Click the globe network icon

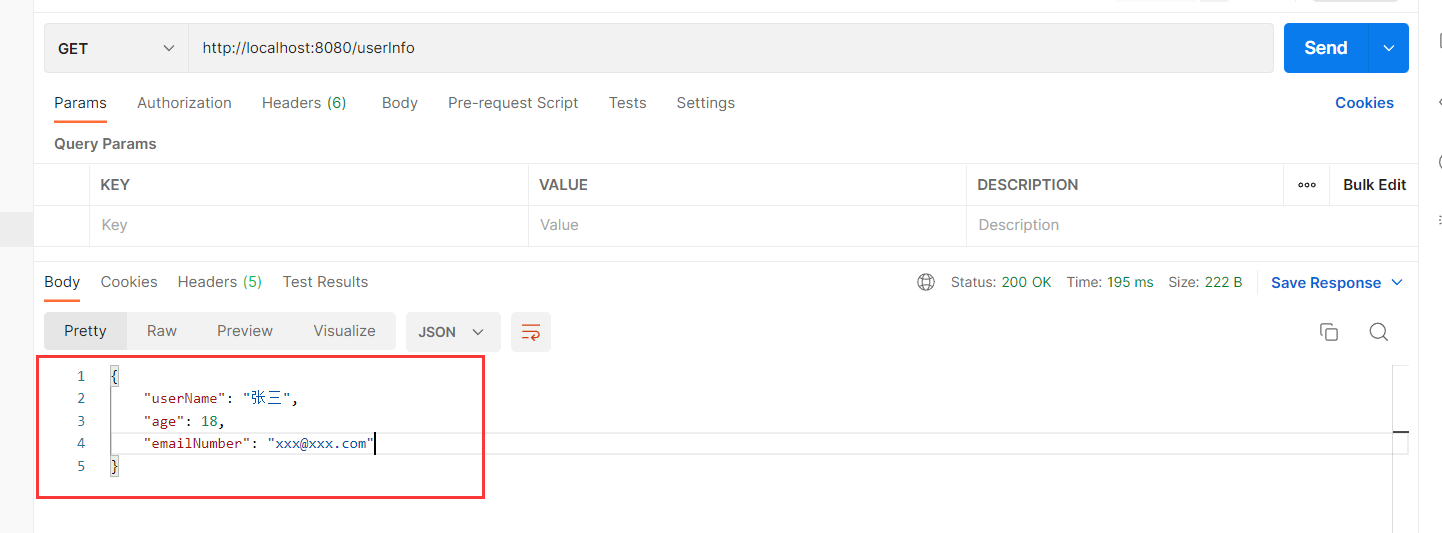coord(926,283)
